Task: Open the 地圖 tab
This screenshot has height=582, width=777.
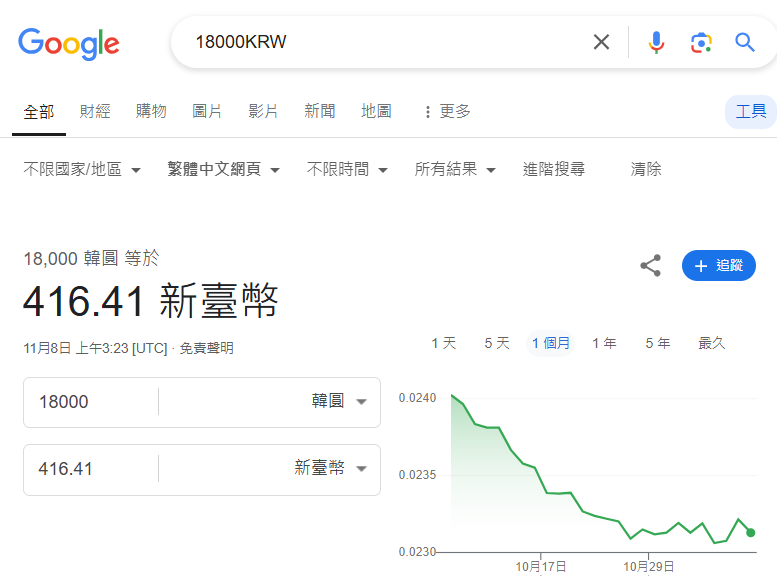Action: coord(376,111)
